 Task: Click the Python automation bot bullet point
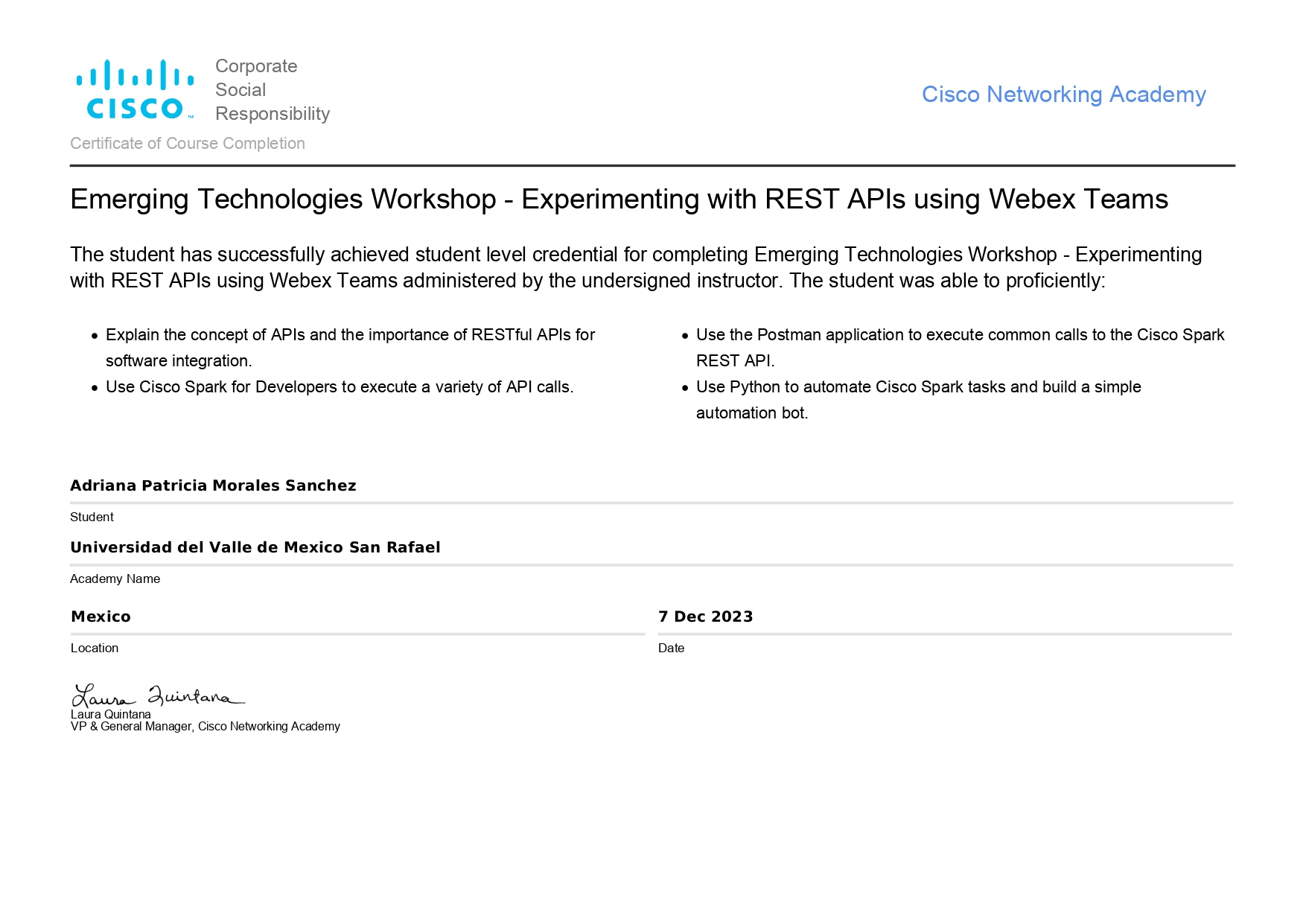click(x=917, y=400)
